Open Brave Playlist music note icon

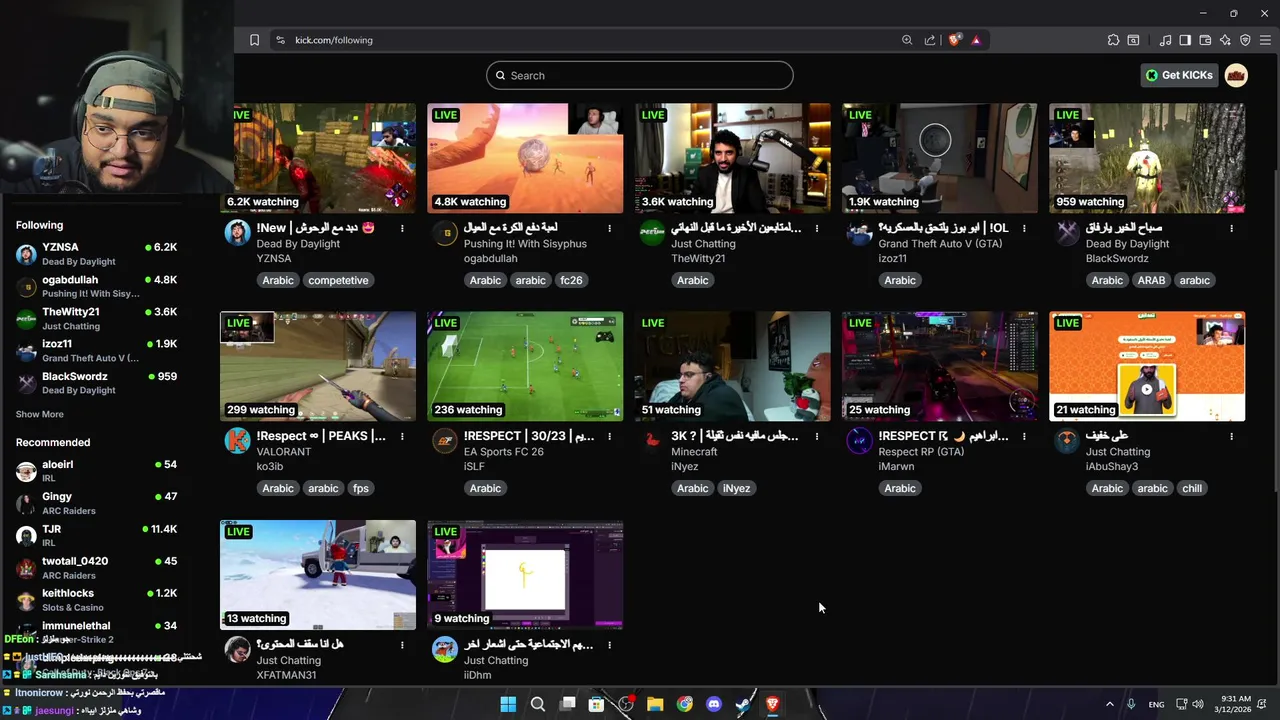pos(1165,40)
